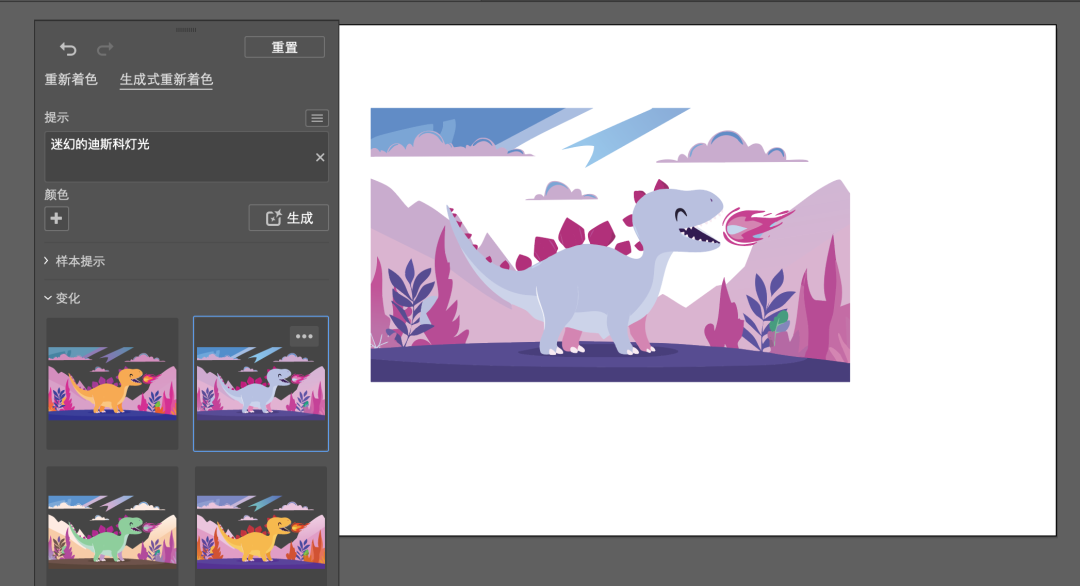Choose the green dinosaur variation thumbnail

(x=112, y=526)
